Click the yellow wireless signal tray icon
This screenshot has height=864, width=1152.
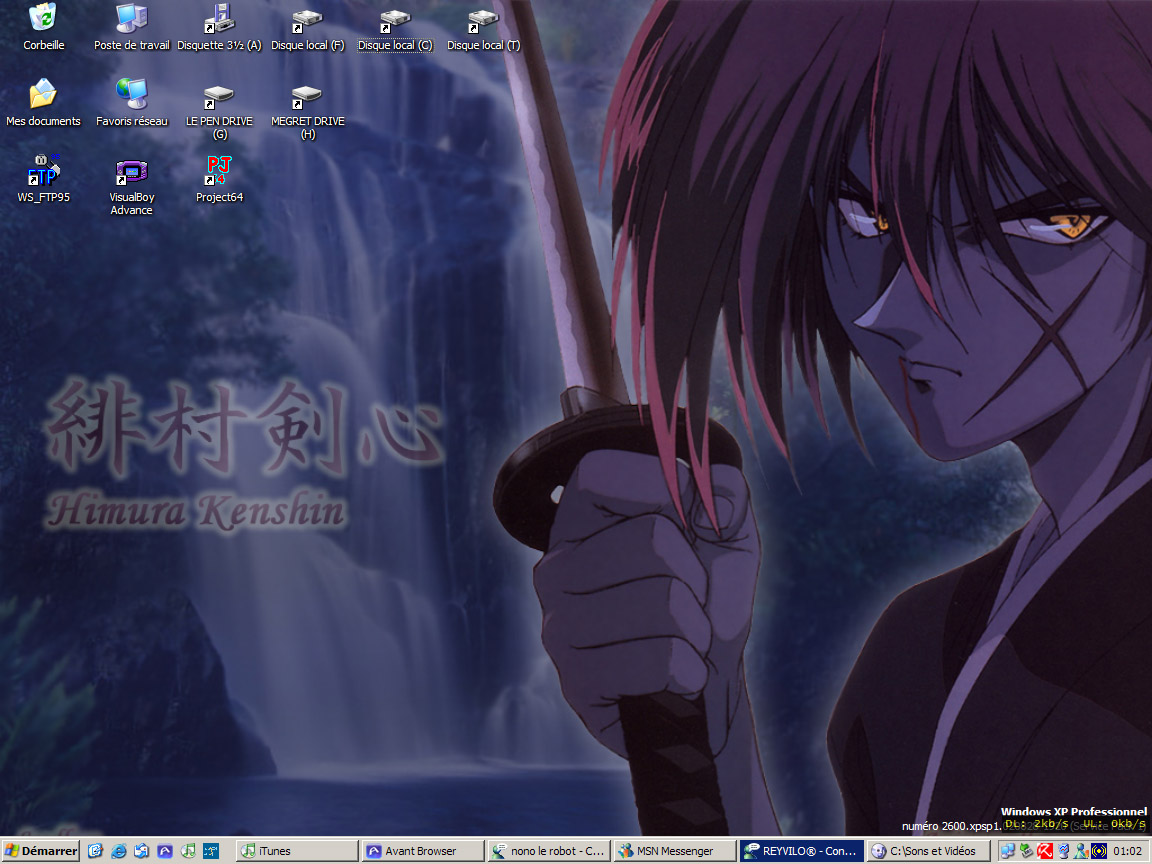click(x=1099, y=851)
